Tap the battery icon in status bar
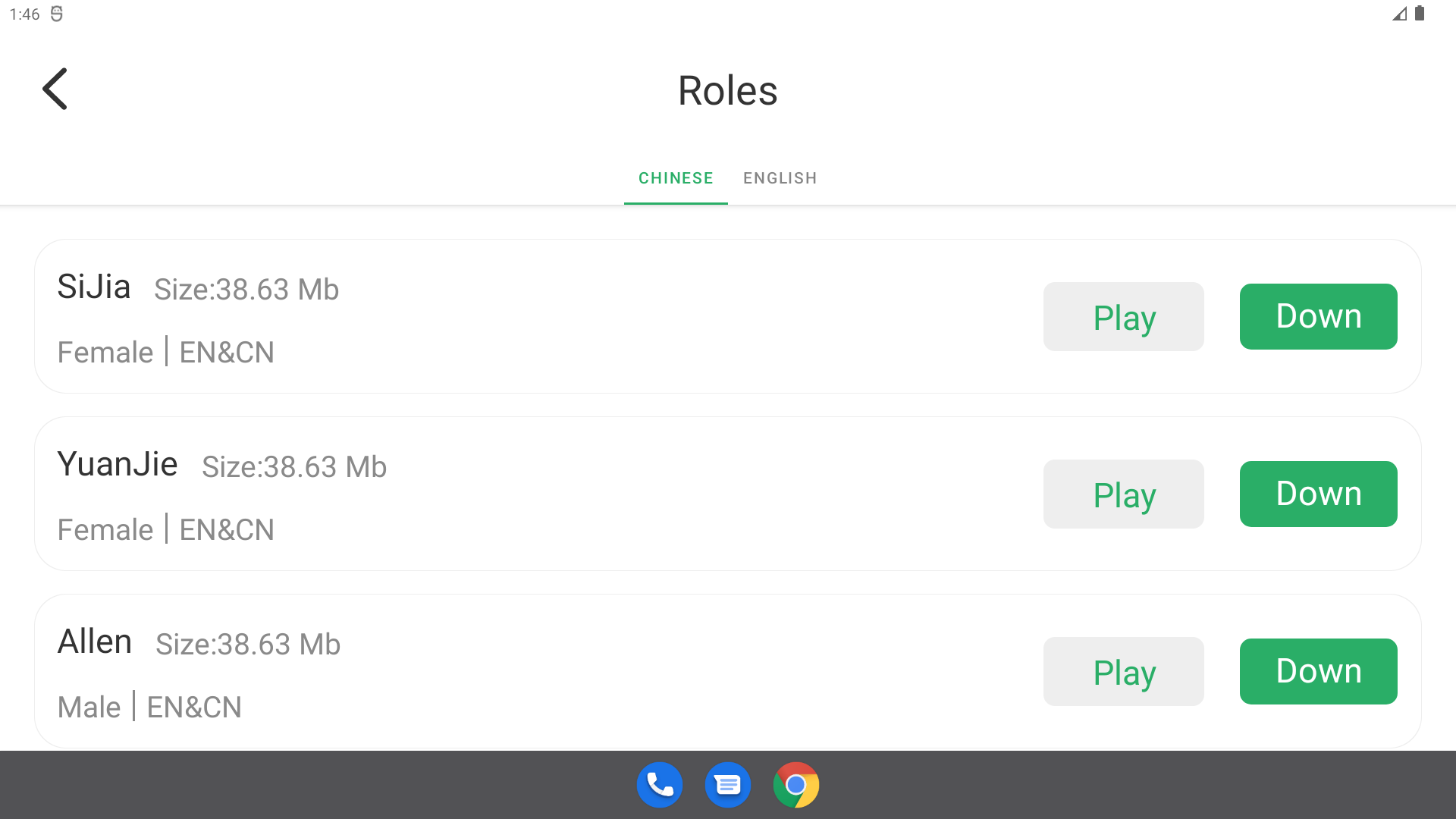Viewport: 1456px width, 819px height. click(1420, 14)
